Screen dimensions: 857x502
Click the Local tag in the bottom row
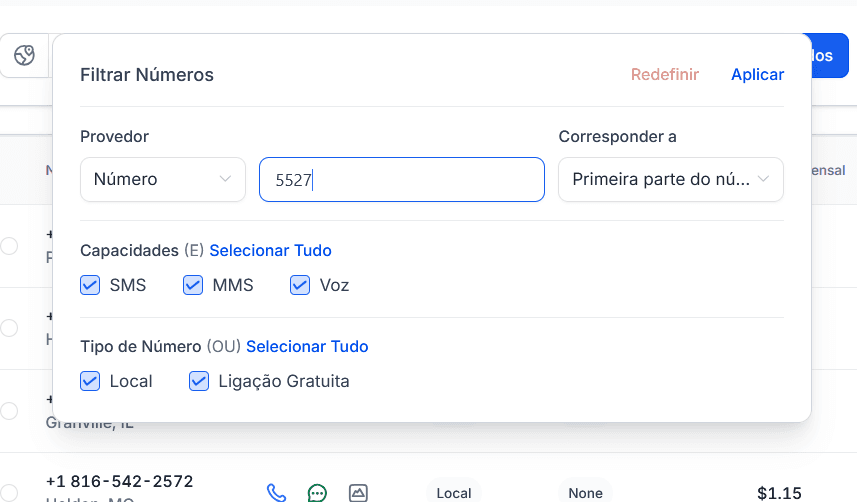pyautogui.click(x=453, y=493)
